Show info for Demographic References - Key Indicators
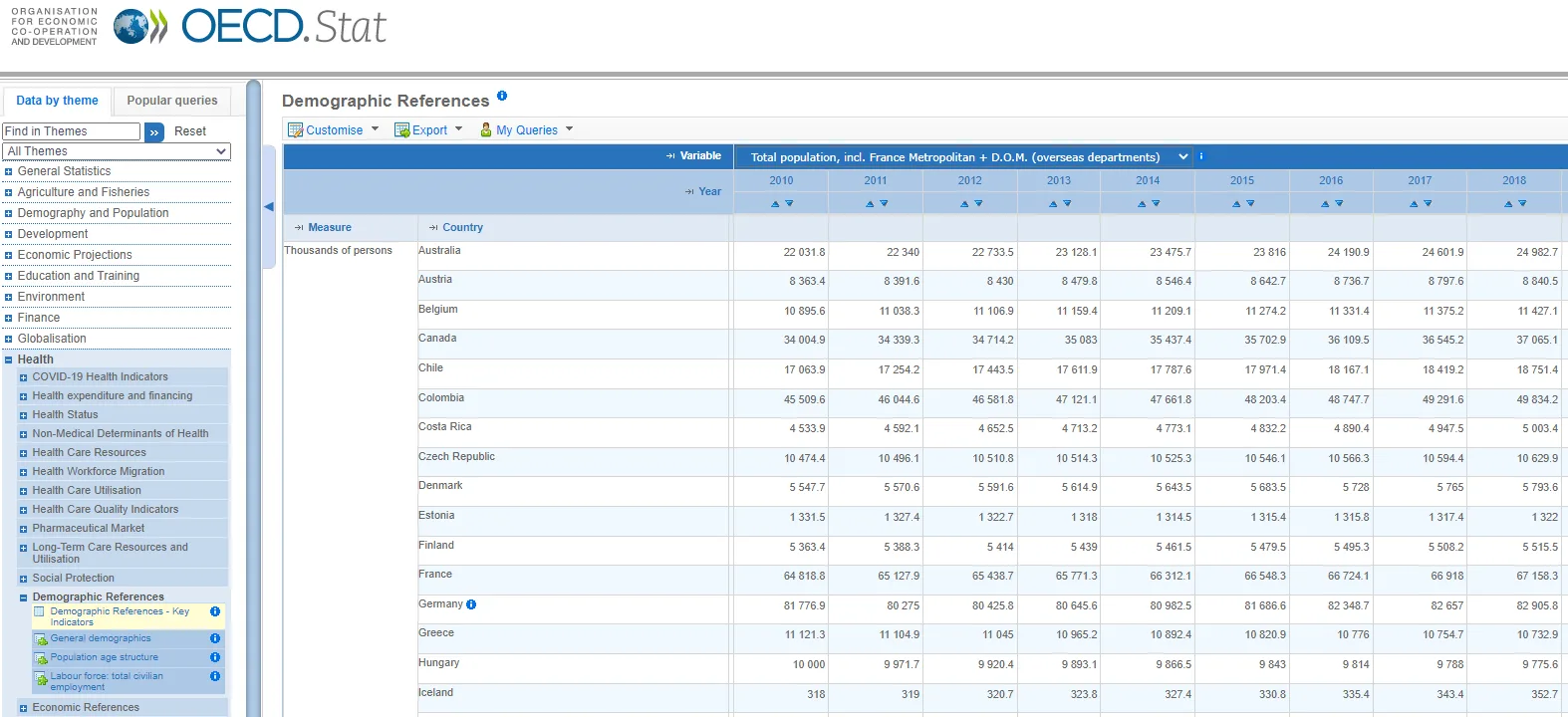 [214, 611]
